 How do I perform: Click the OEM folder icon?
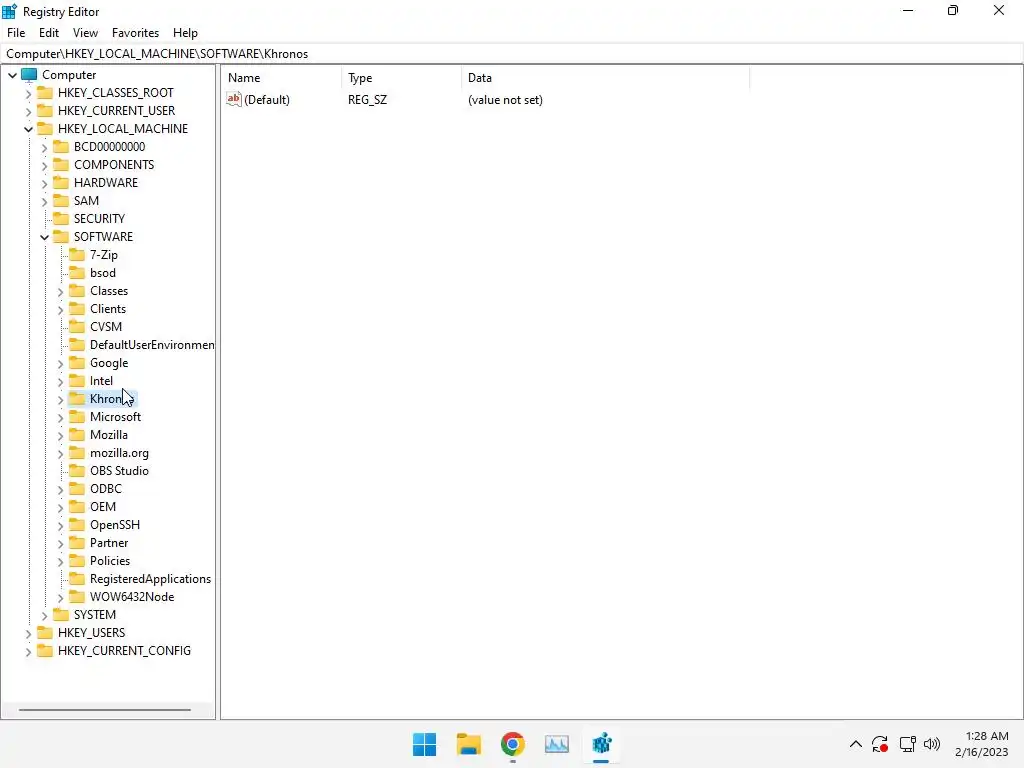(77, 506)
